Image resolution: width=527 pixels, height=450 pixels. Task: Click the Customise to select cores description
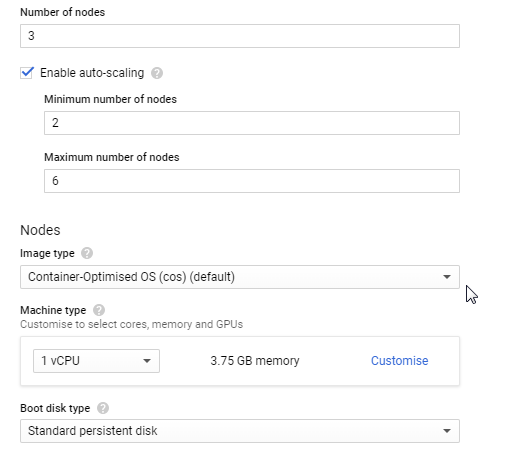[131, 324]
